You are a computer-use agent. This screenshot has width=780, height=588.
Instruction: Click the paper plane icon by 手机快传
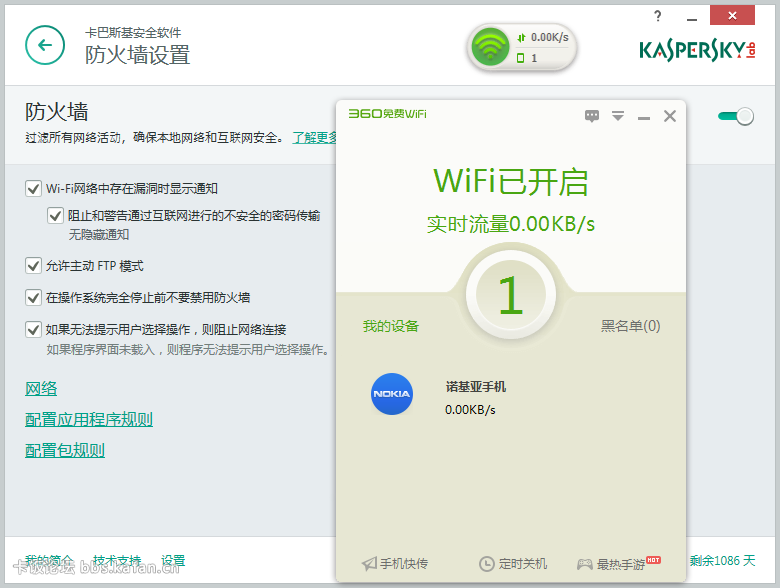[370, 564]
